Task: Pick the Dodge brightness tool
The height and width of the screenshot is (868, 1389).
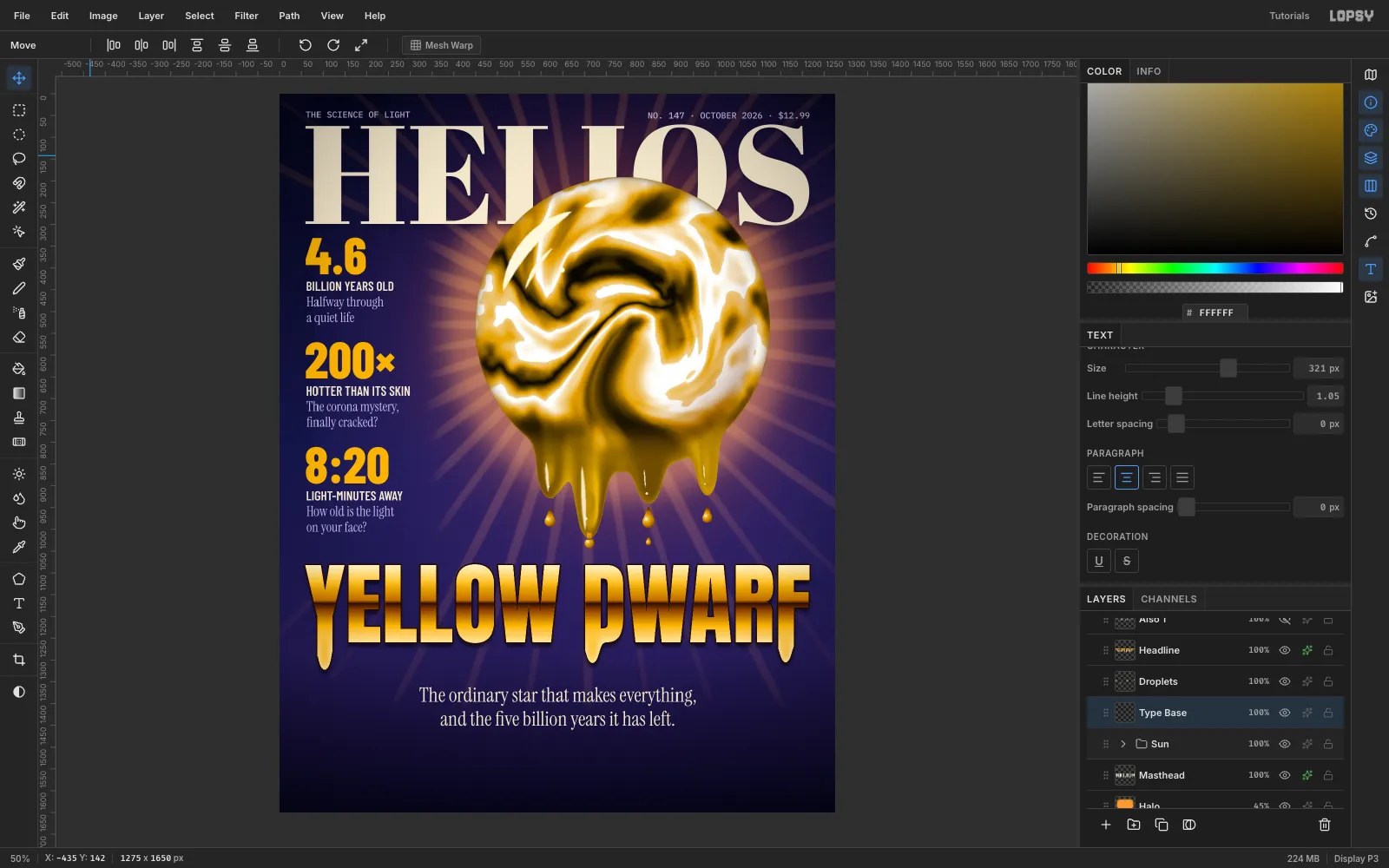Action: tap(19, 474)
